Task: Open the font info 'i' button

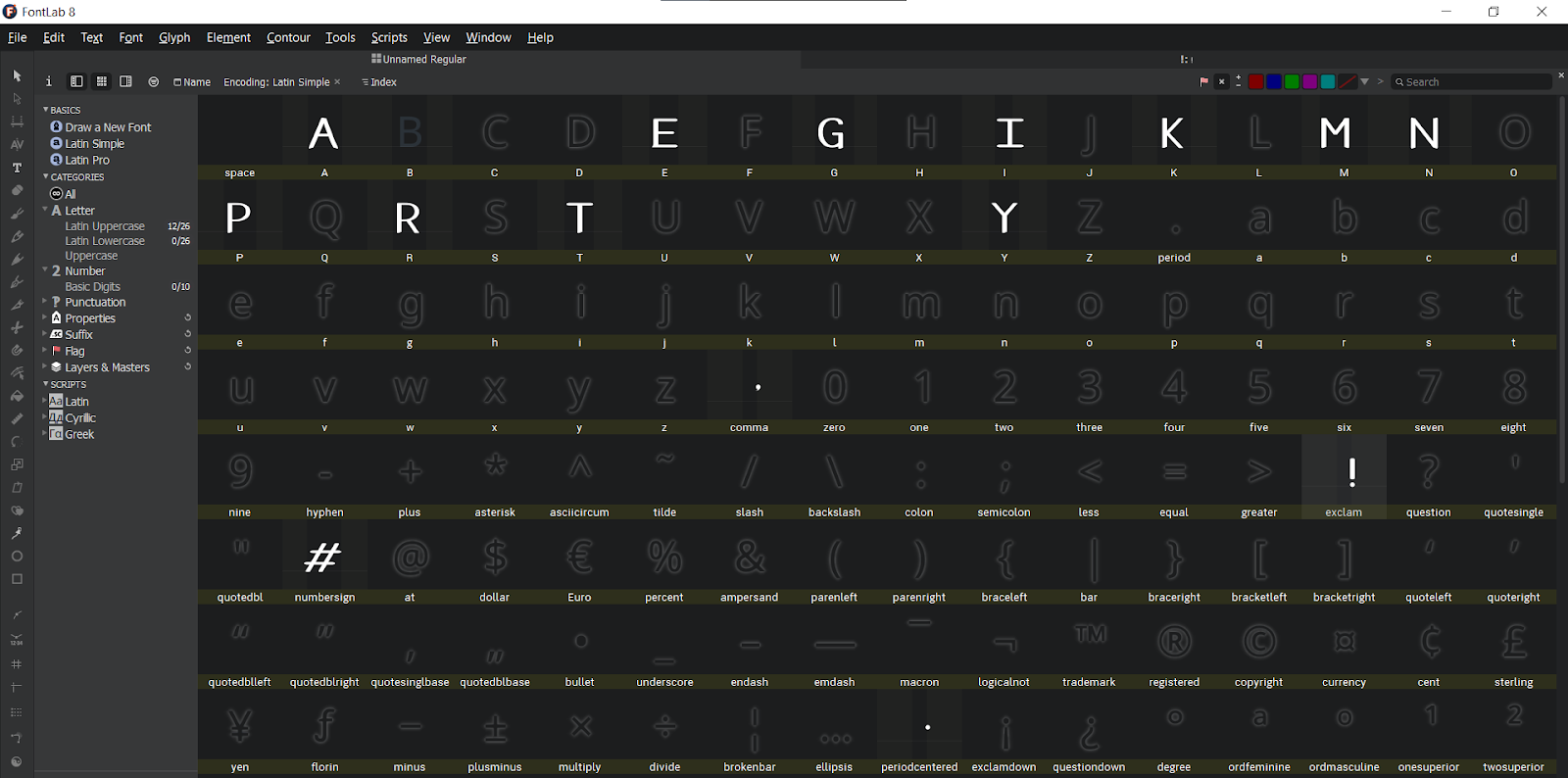Action: [48, 81]
